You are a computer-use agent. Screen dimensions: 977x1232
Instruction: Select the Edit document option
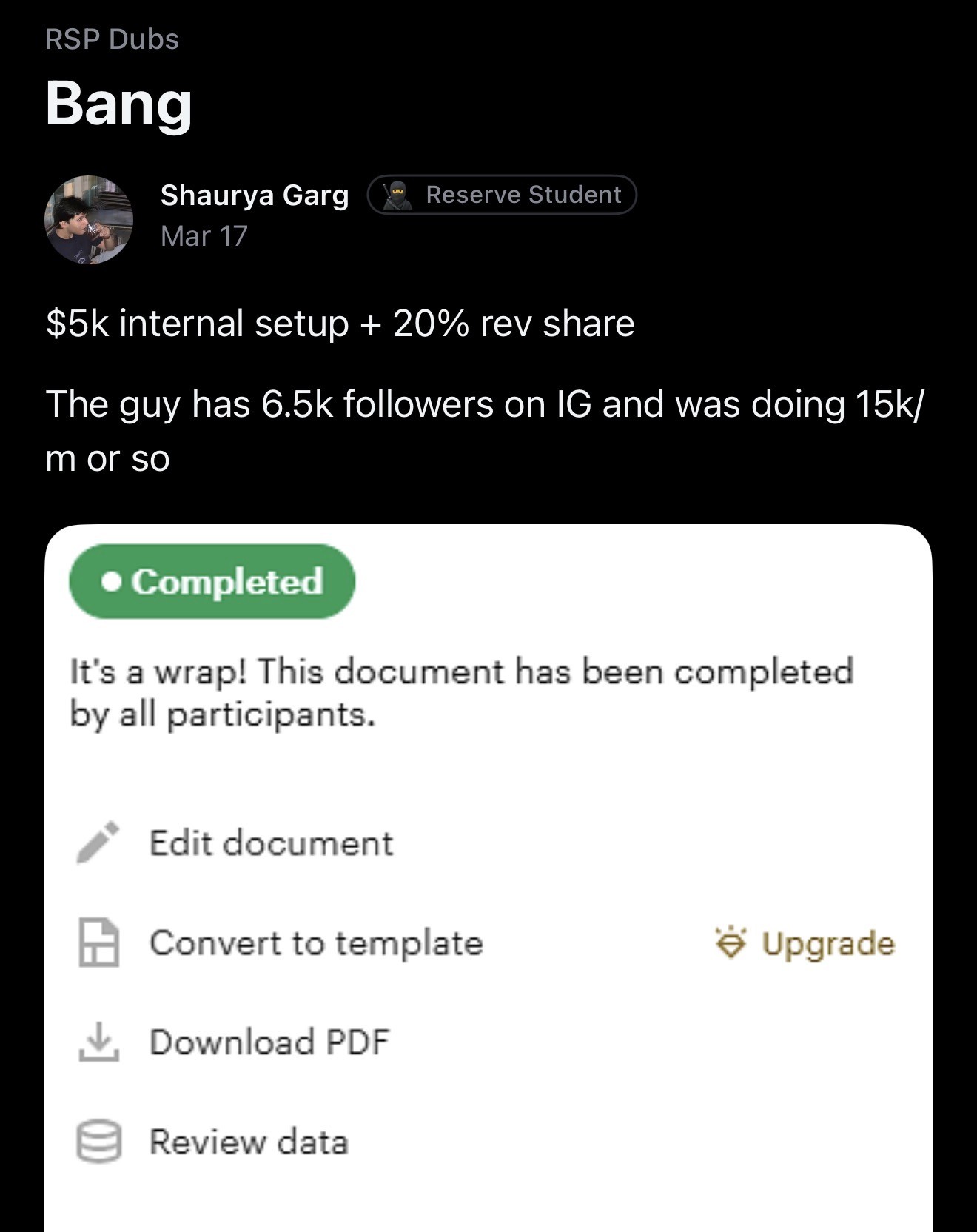(x=272, y=843)
